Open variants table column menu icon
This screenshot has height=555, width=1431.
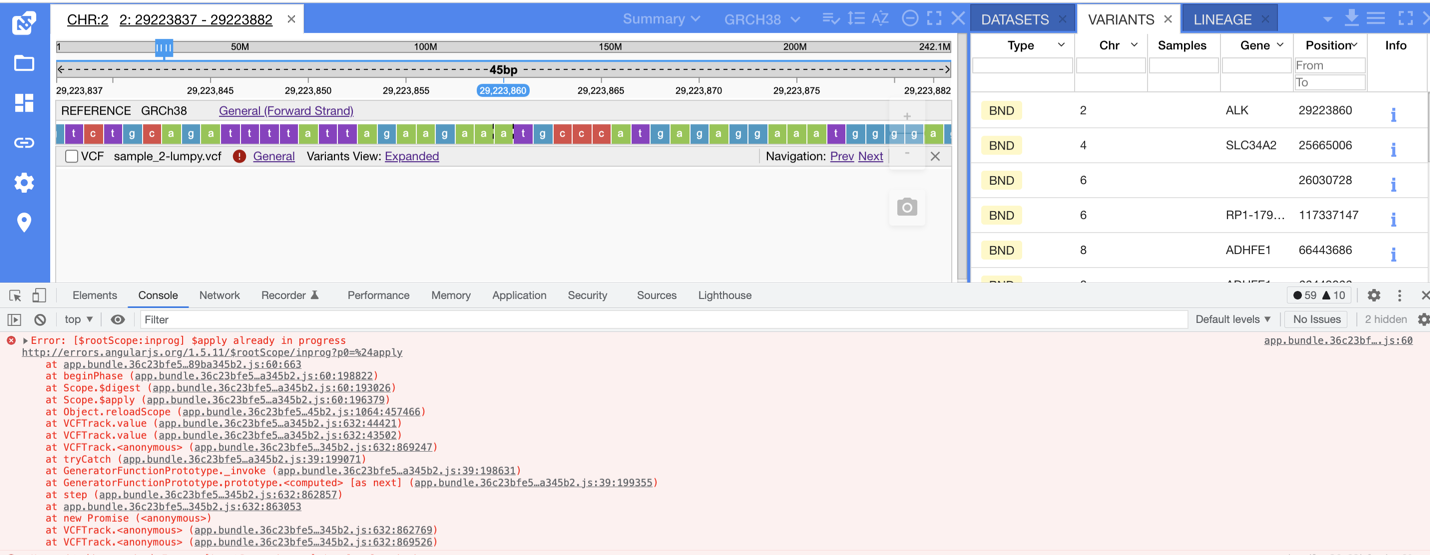click(1377, 18)
